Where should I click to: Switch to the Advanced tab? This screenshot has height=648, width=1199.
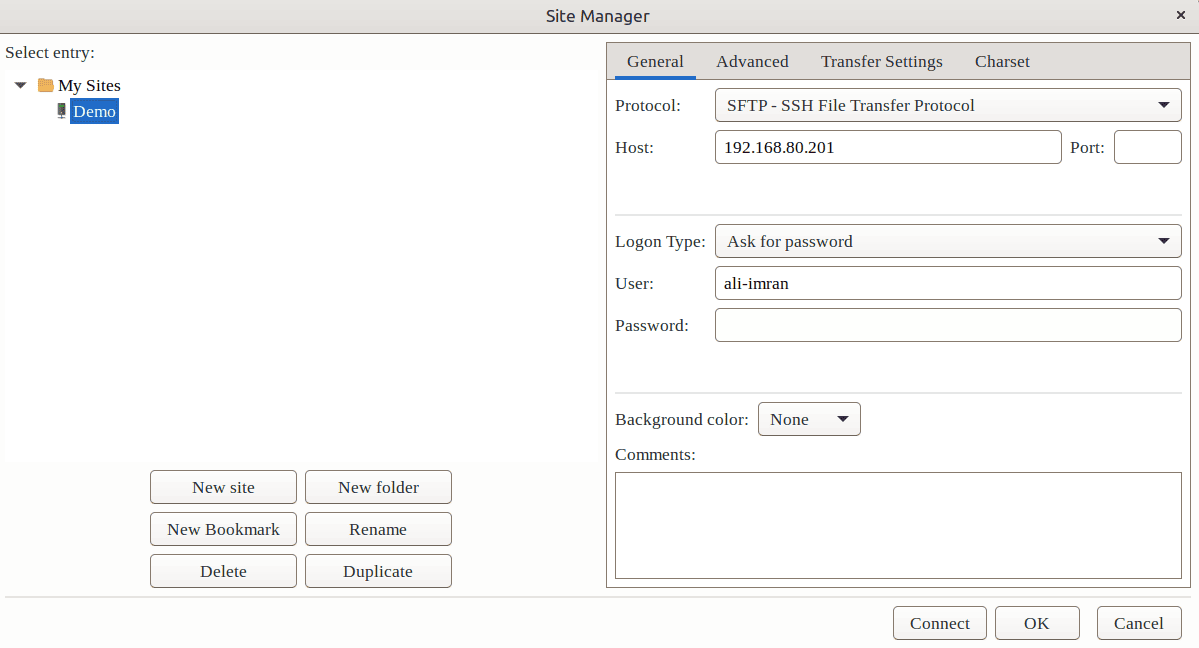pos(752,61)
